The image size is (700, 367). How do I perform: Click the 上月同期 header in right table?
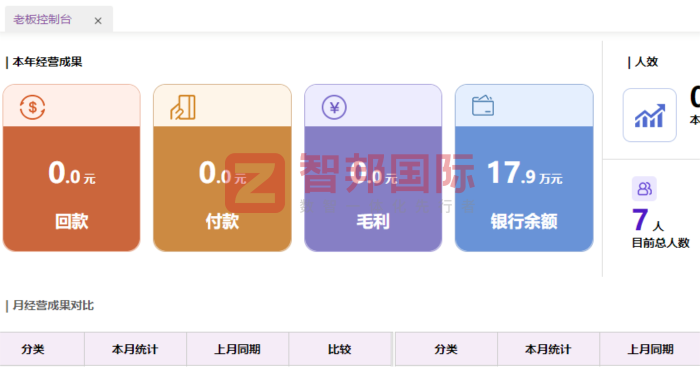(650, 349)
